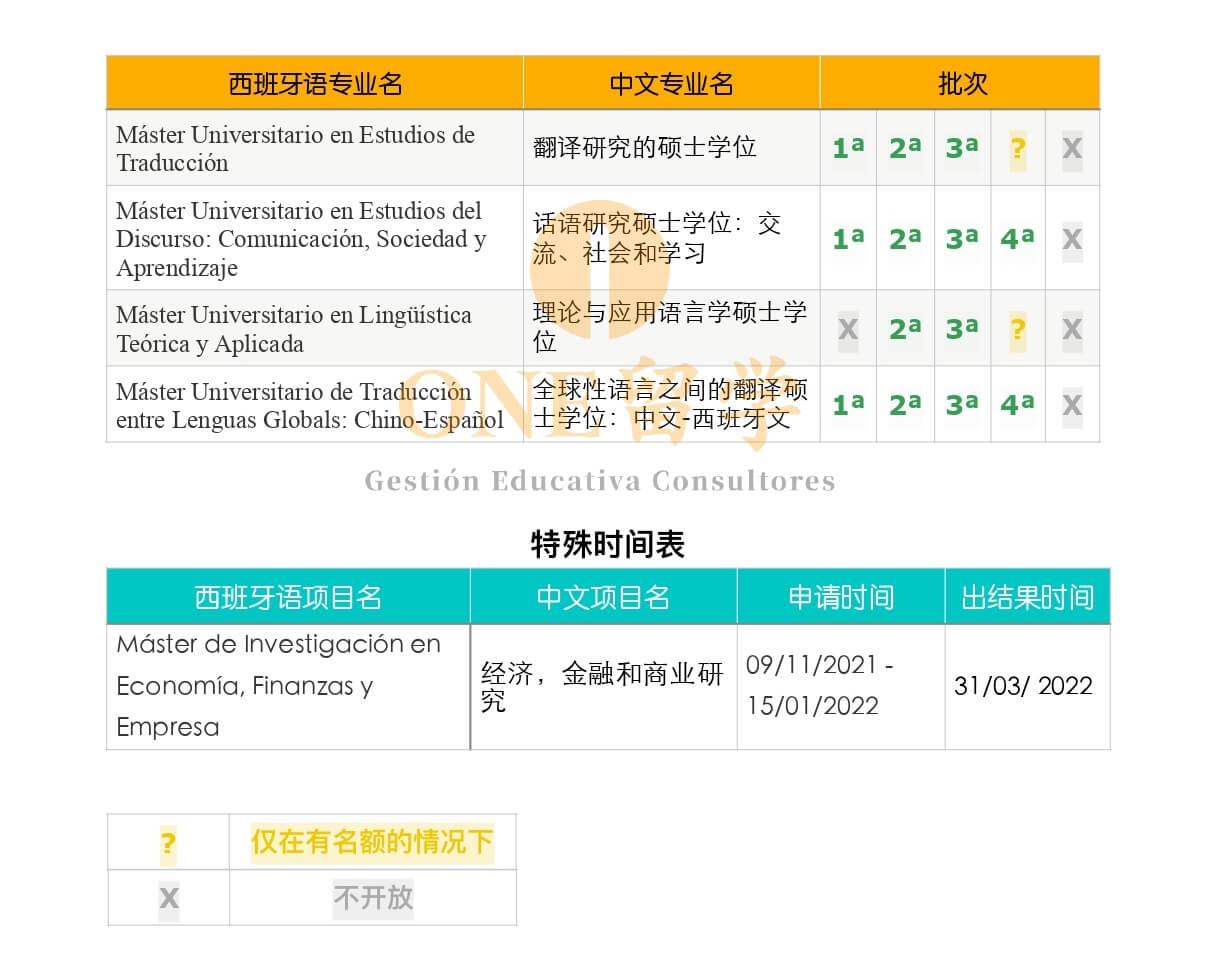Click the '西班牙语项目名' column header
1220x959 pixels.
288,598
